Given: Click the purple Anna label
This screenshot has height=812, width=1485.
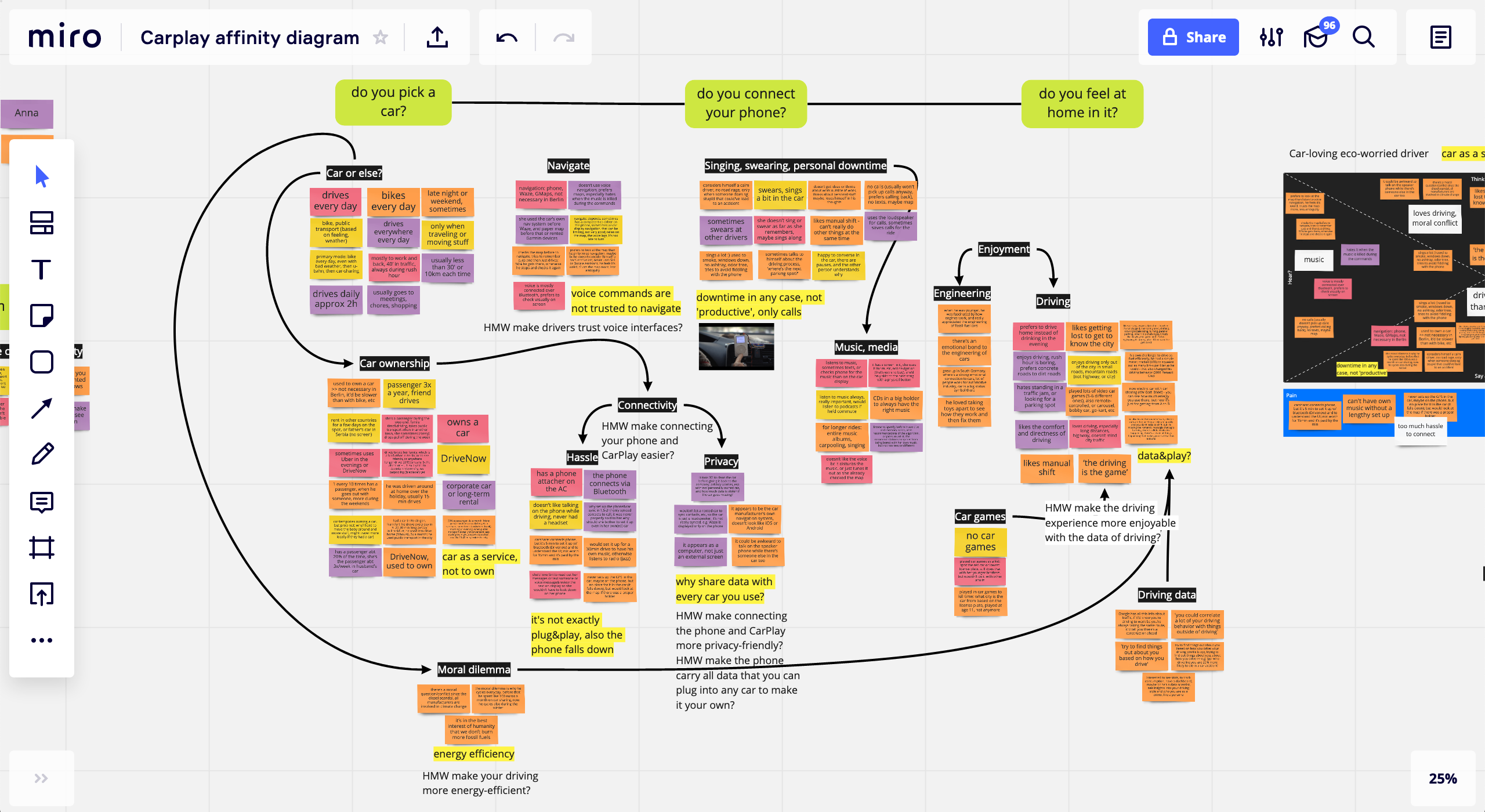Looking at the screenshot, I should click(27, 113).
